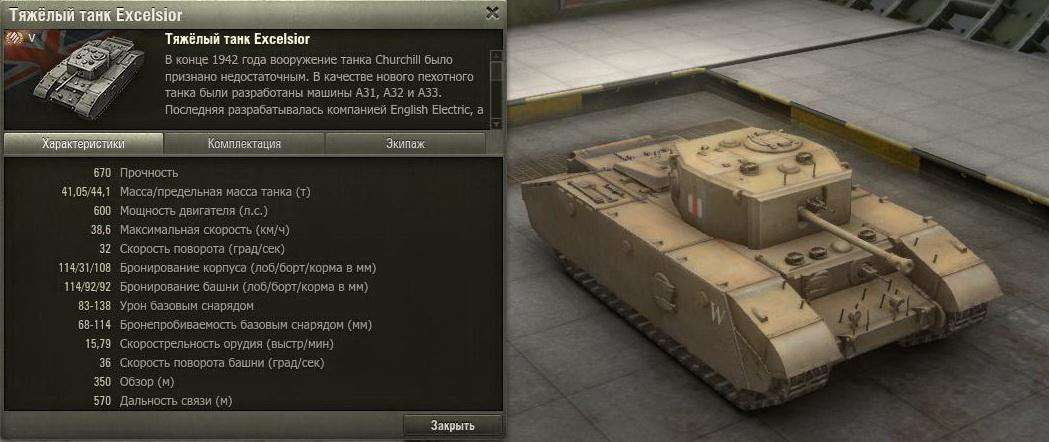Click the description scrollbar up arrow
Screen dimensions: 1049x442
496,55
